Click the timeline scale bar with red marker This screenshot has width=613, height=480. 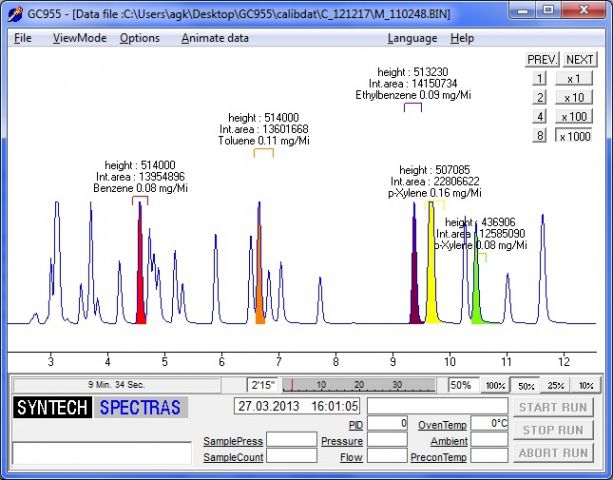(358, 385)
